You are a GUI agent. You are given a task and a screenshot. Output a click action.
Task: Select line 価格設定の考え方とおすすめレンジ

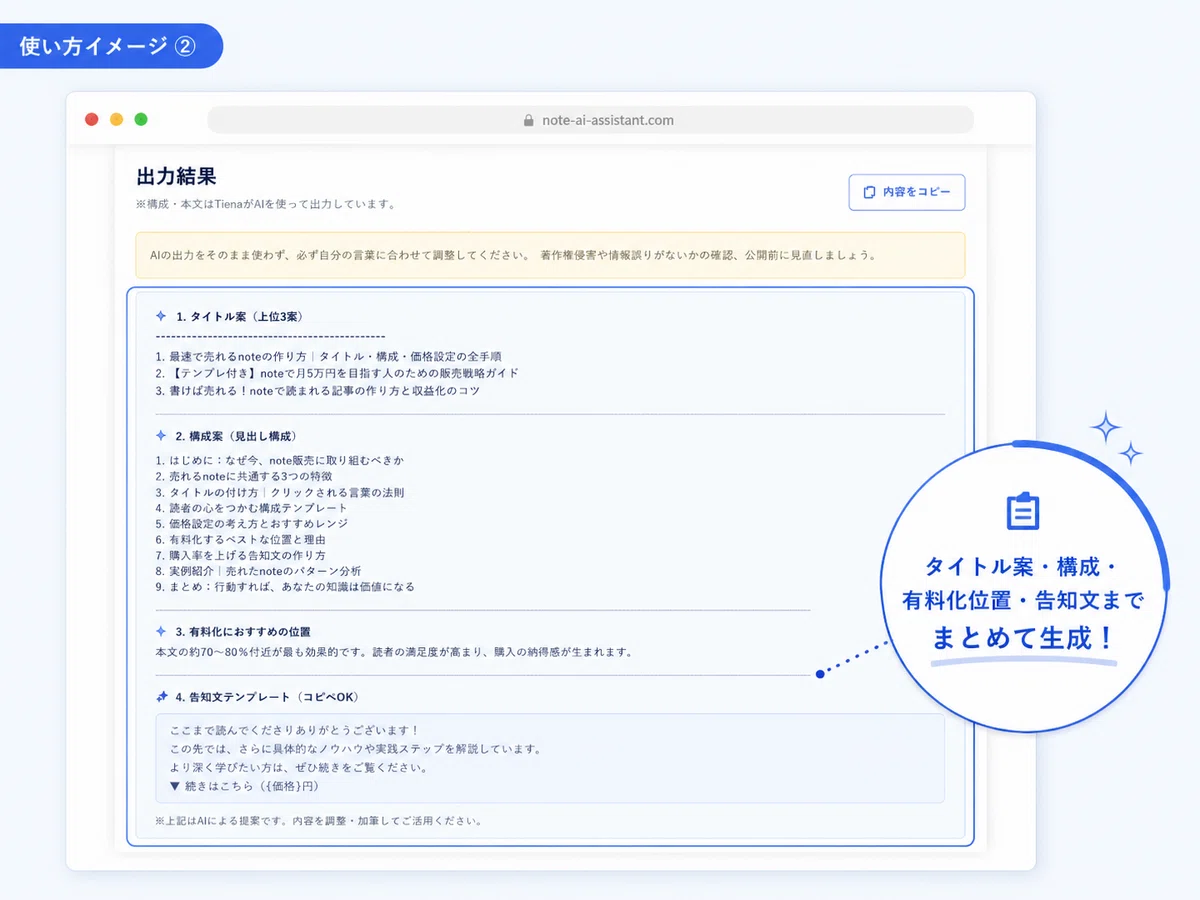pyautogui.click(x=252, y=523)
